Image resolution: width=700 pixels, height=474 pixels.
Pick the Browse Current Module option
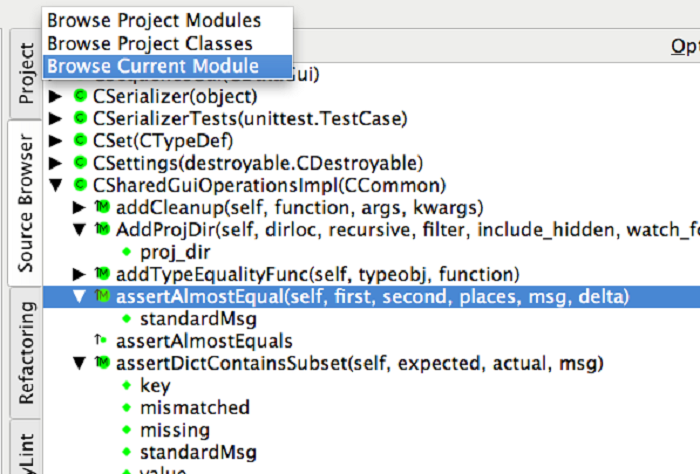(x=153, y=66)
